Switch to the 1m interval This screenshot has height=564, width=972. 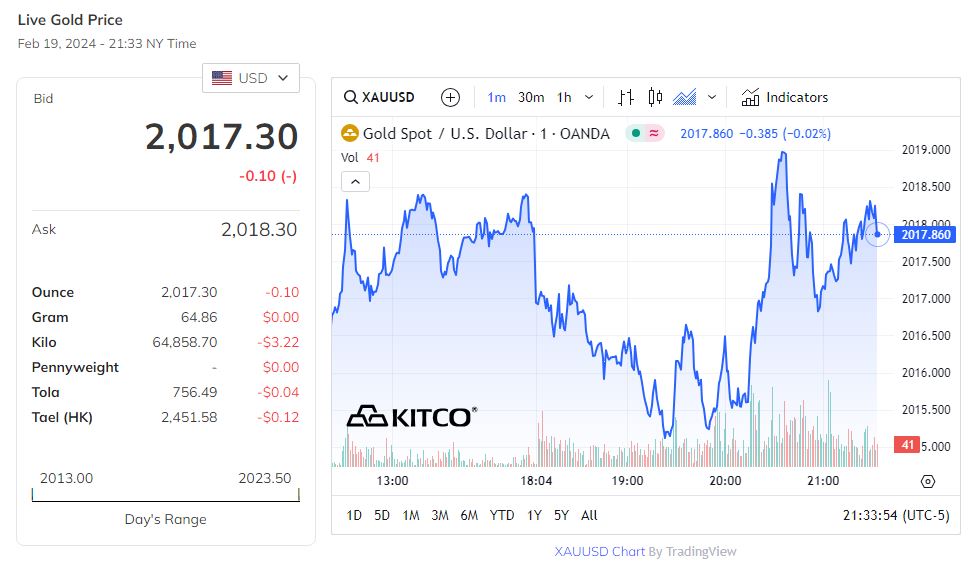[497, 97]
